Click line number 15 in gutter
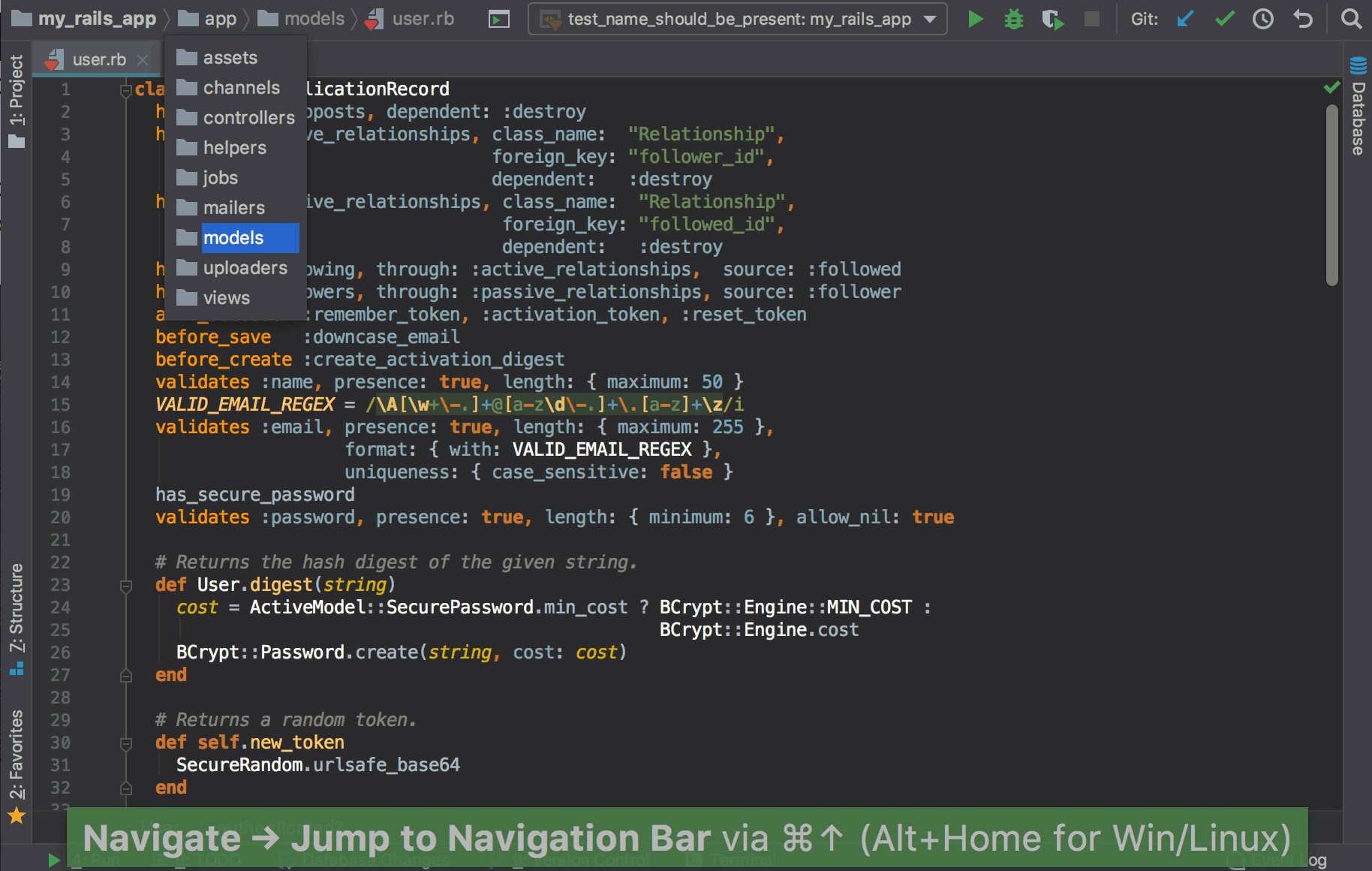The width and height of the screenshot is (1372, 871). click(x=60, y=405)
